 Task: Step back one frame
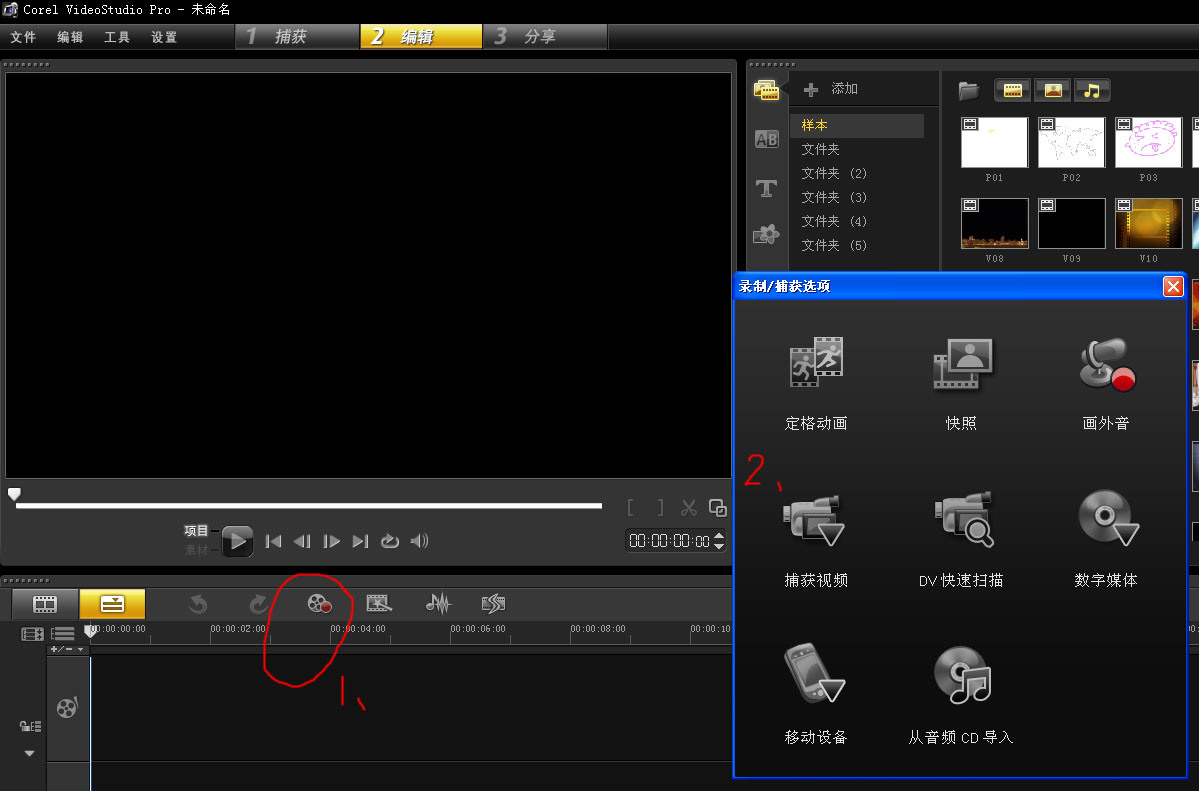302,541
